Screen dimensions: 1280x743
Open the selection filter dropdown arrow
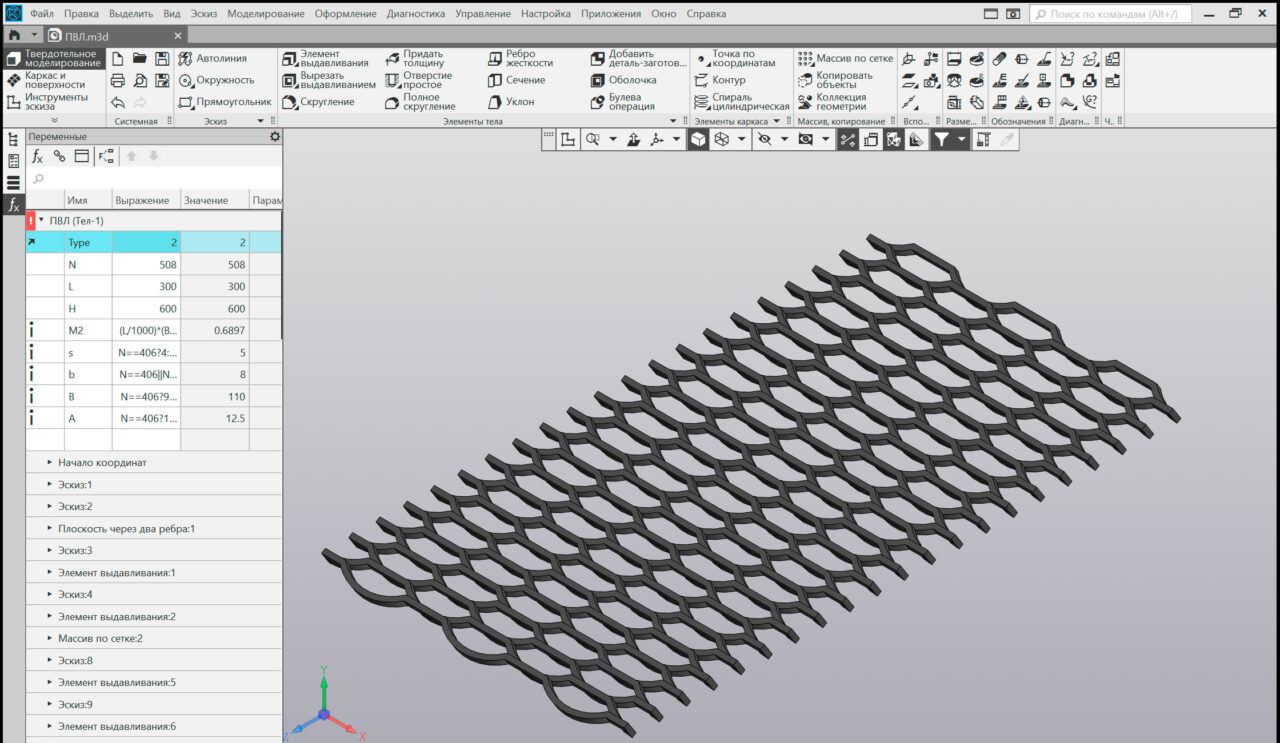point(962,140)
